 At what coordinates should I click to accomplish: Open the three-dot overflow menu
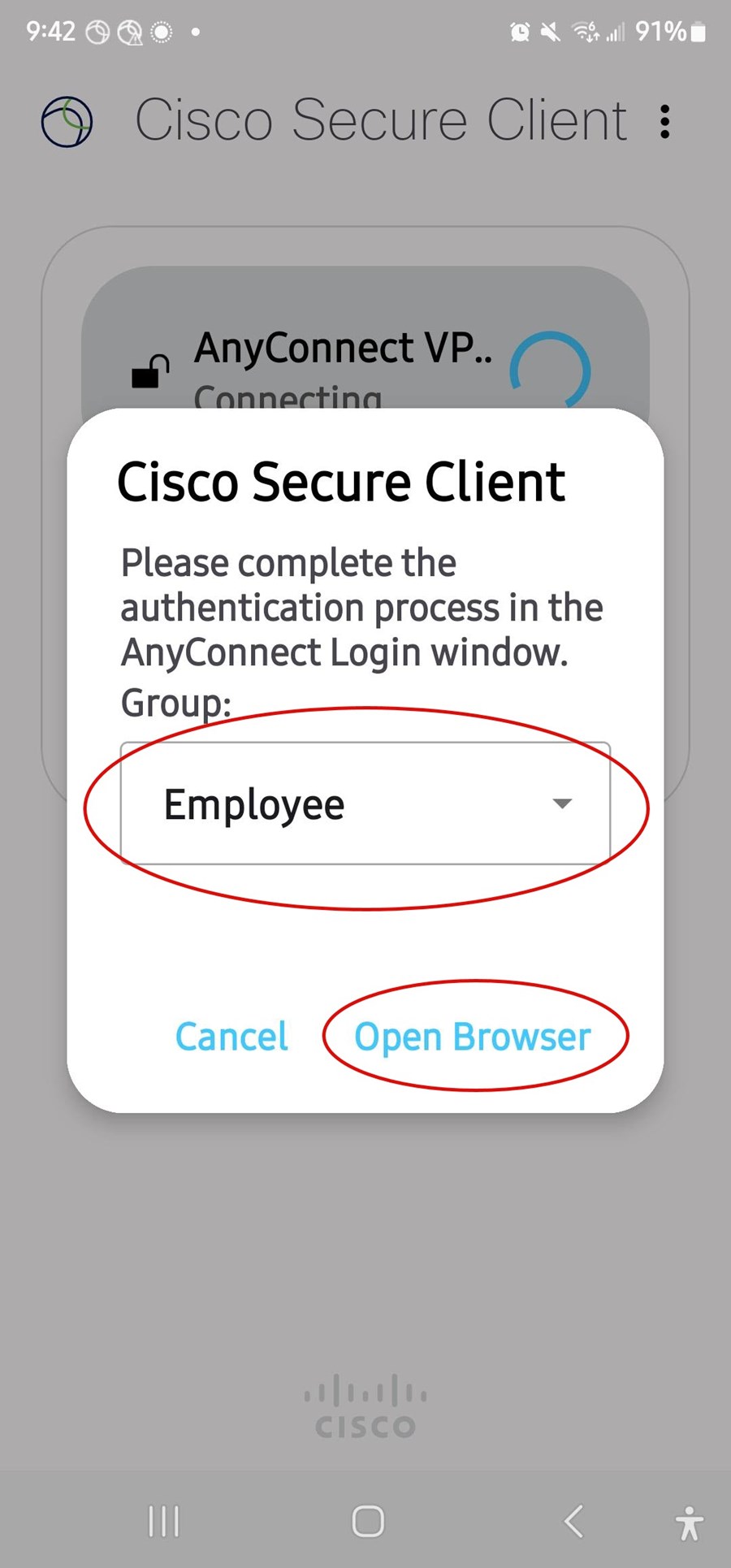point(664,122)
